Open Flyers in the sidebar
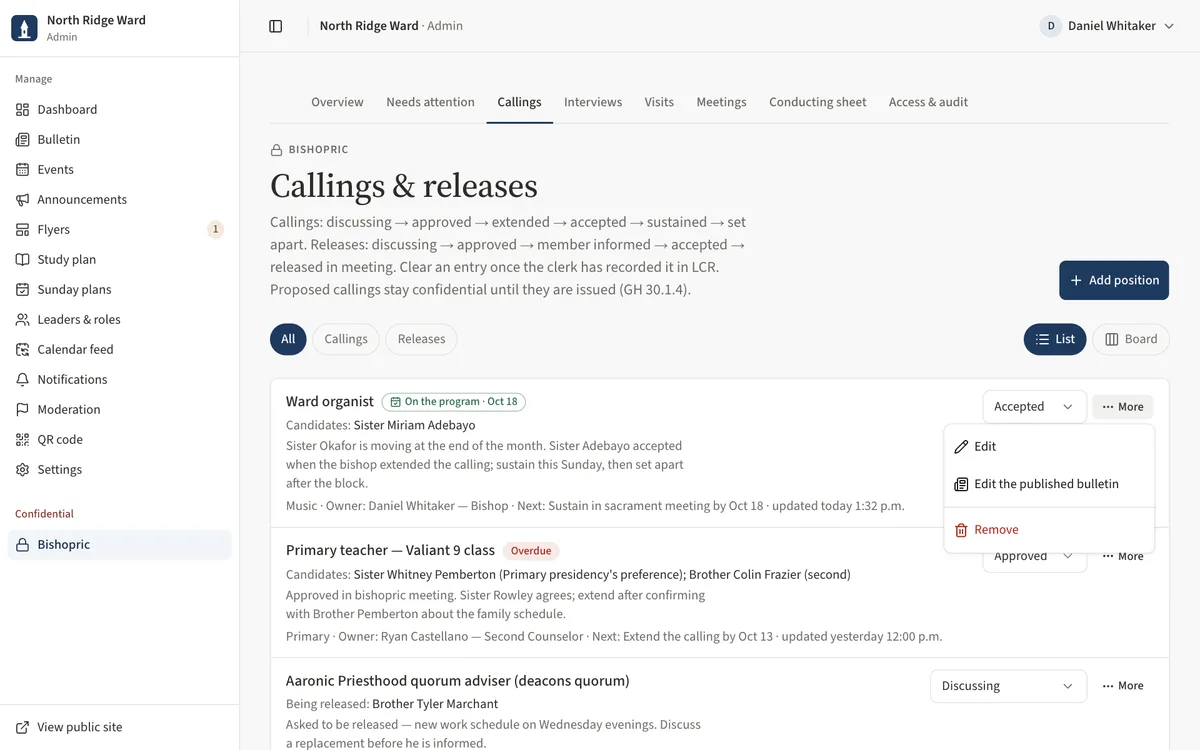Image resolution: width=1200 pixels, height=750 pixels. [120, 229]
